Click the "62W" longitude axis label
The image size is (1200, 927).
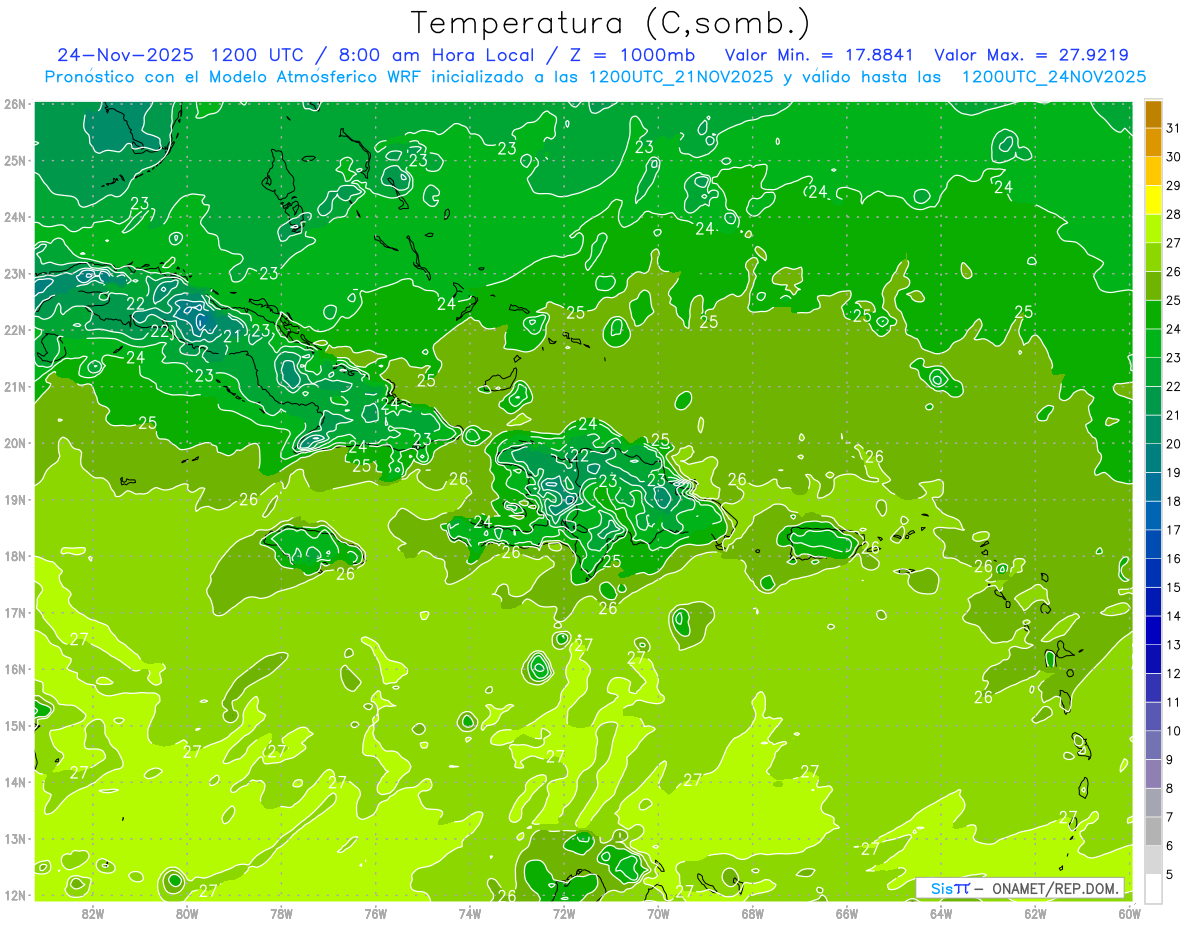point(1035,912)
